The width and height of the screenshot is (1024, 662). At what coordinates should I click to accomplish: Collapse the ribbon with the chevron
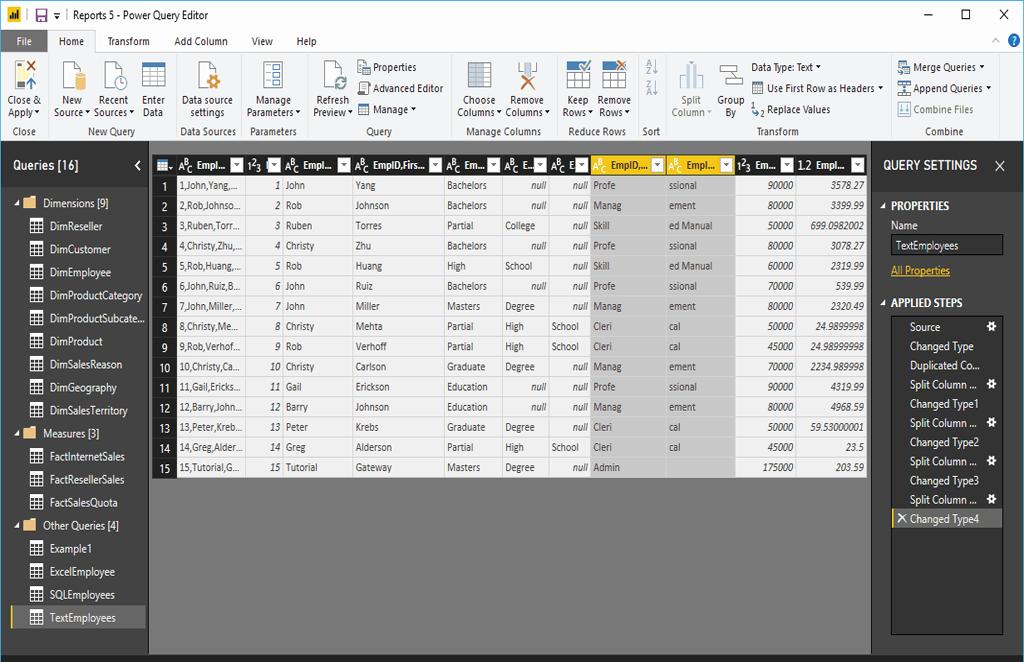[x=995, y=40]
